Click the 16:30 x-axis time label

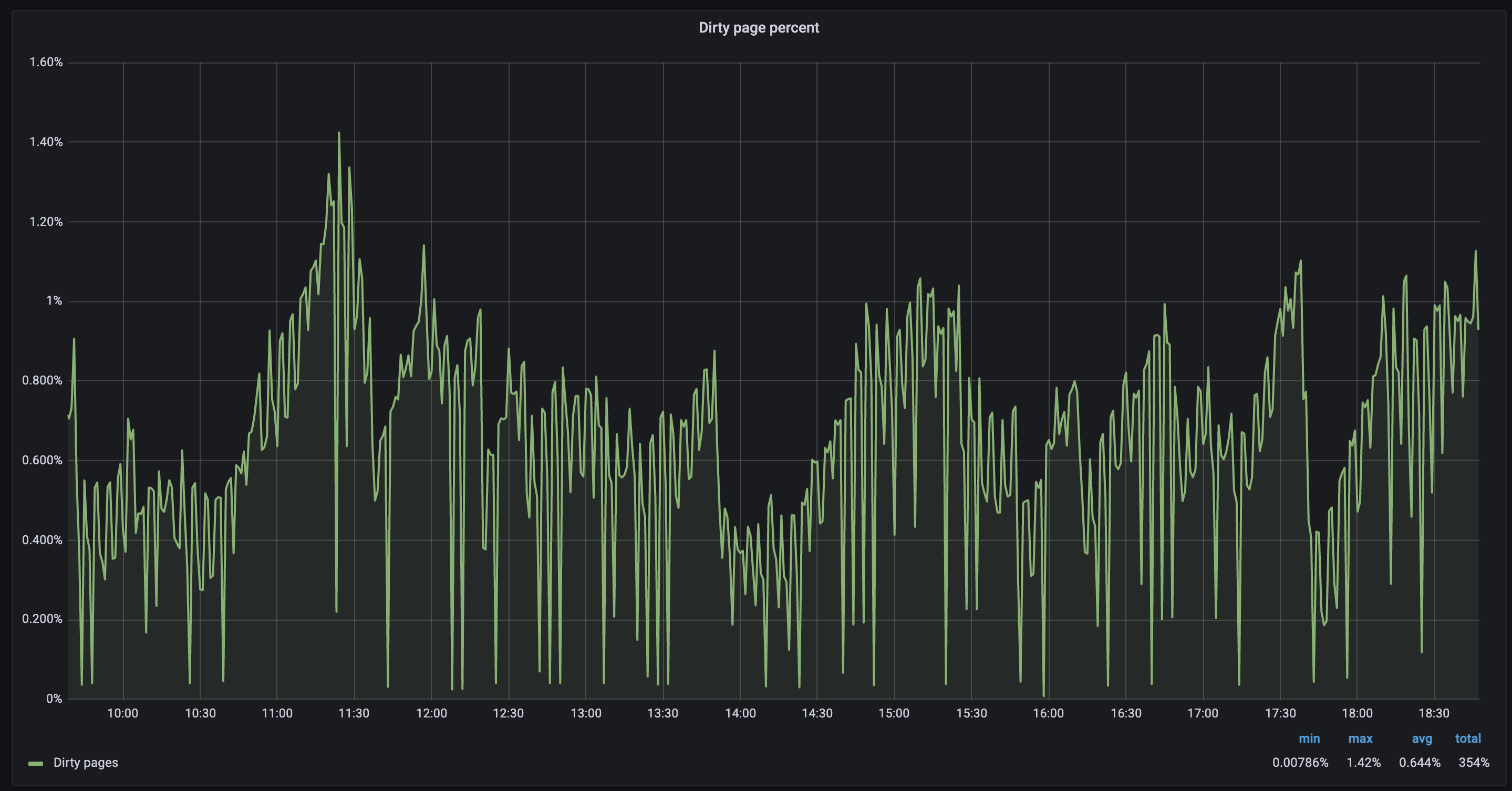1126,713
